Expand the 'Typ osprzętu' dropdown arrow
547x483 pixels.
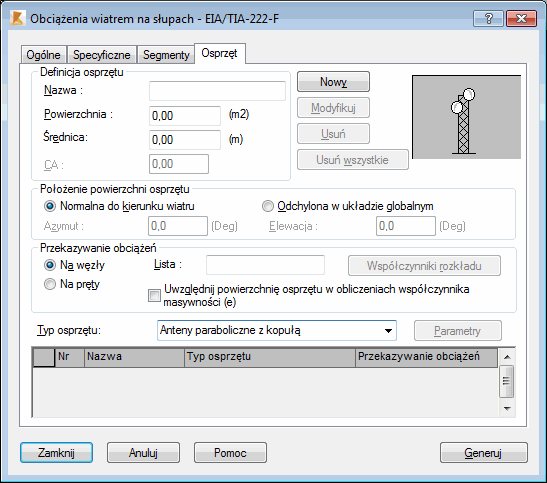point(388,330)
